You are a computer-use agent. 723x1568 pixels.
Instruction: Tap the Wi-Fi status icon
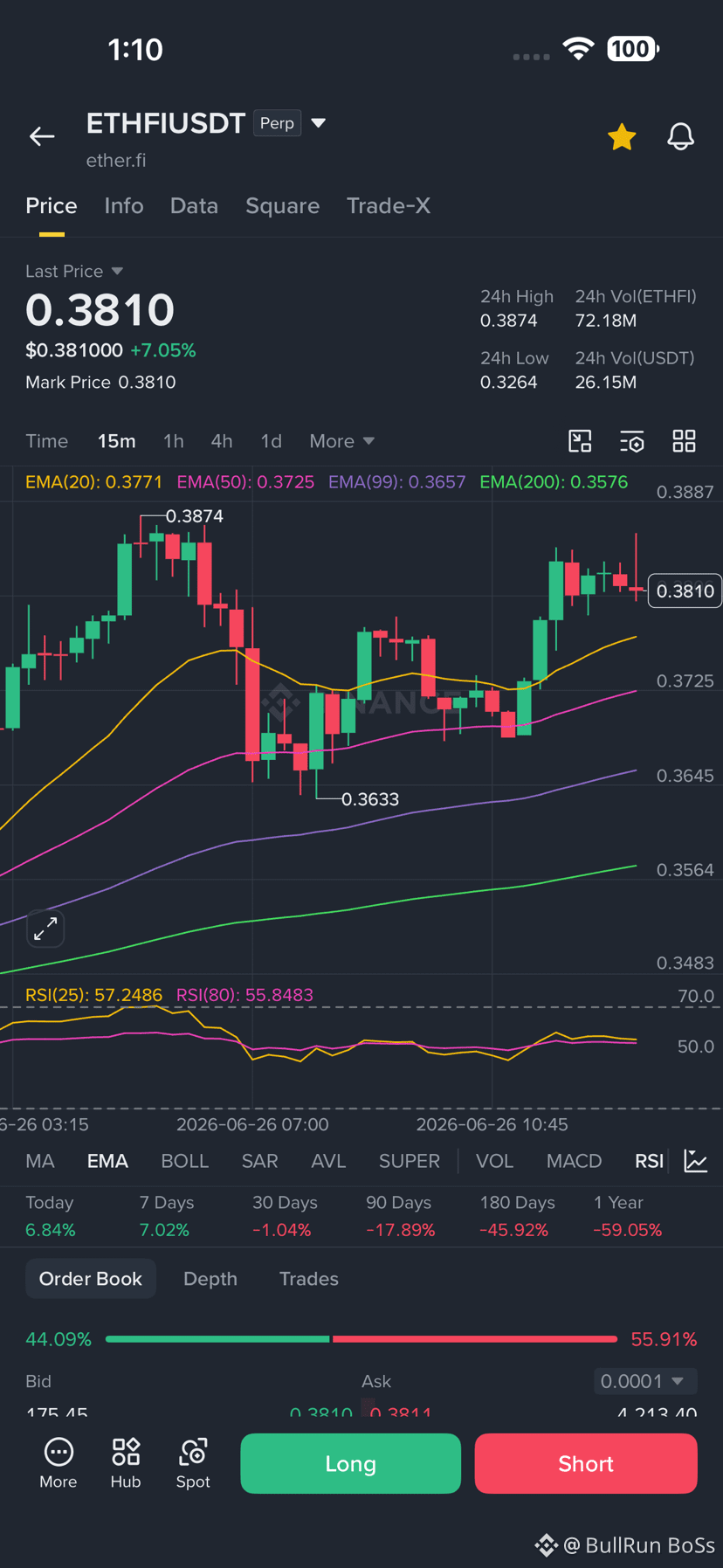coord(578,49)
